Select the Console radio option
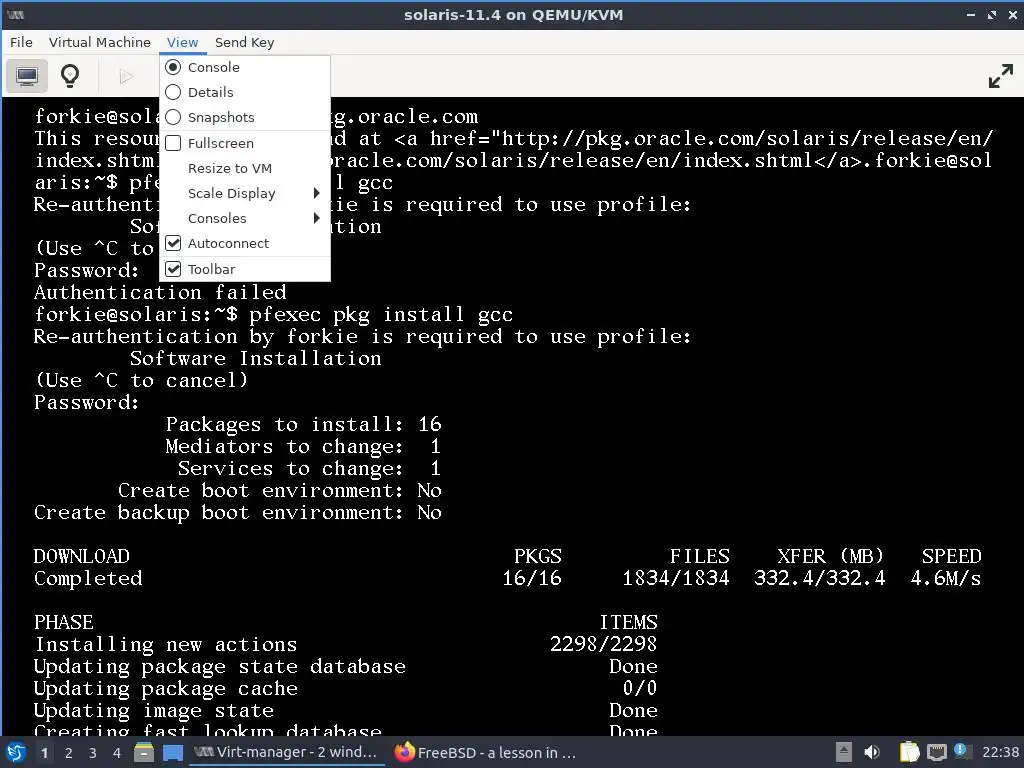This screenshot has height=768, width=1024. click(x=245, y=67)
